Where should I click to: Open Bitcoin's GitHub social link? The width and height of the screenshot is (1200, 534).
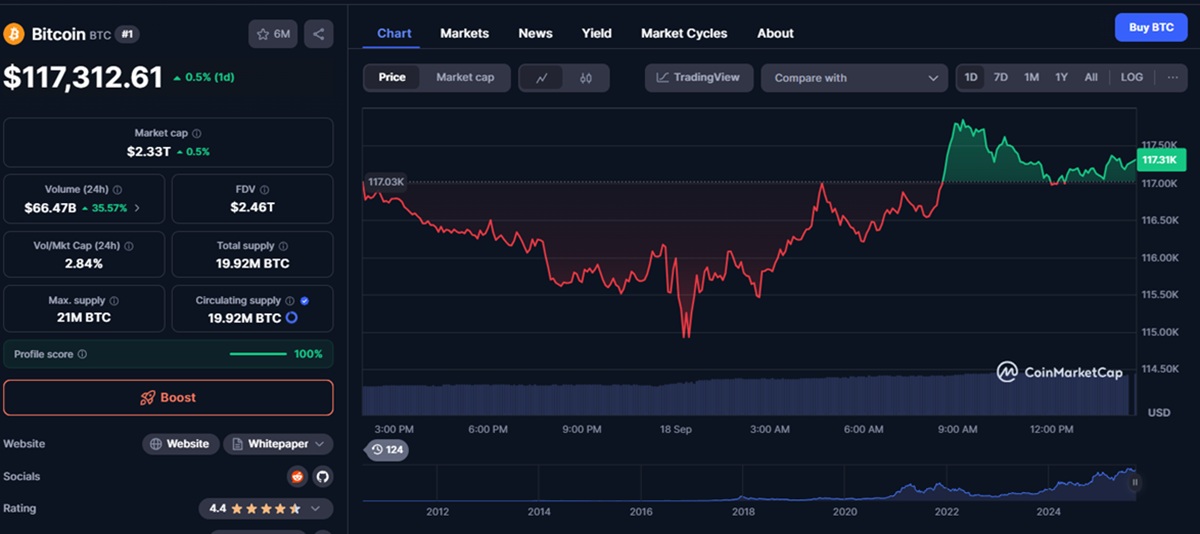pyautogui.click(x=322, y=476)
